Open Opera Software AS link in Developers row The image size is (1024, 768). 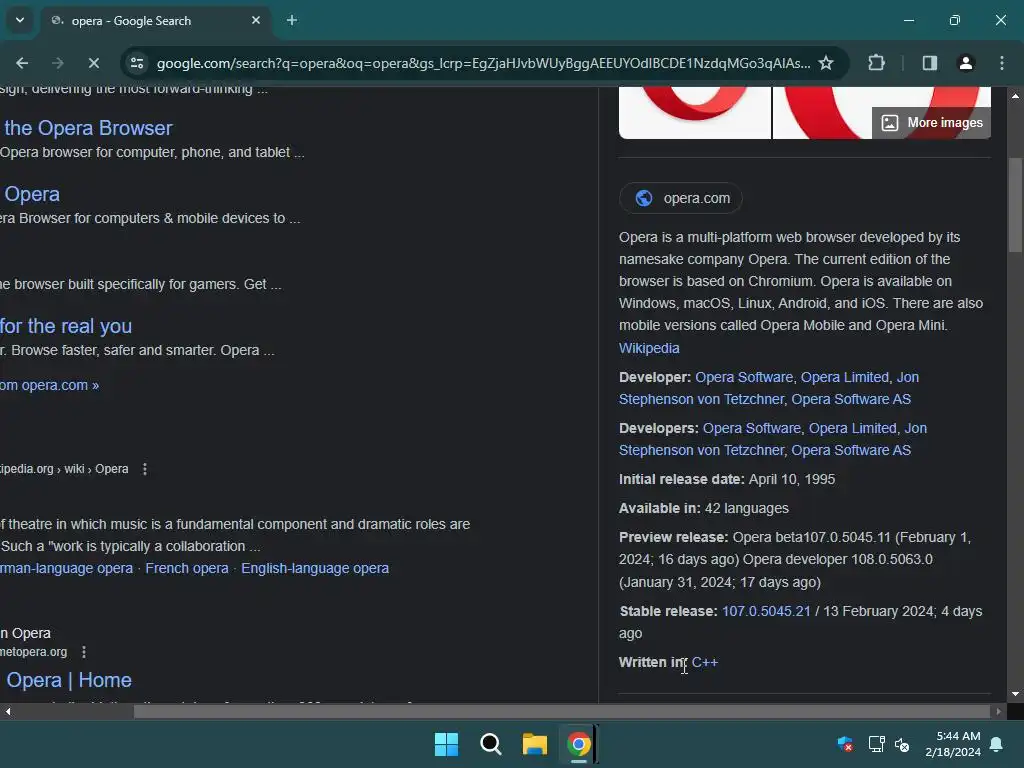(x=851, y=451)
